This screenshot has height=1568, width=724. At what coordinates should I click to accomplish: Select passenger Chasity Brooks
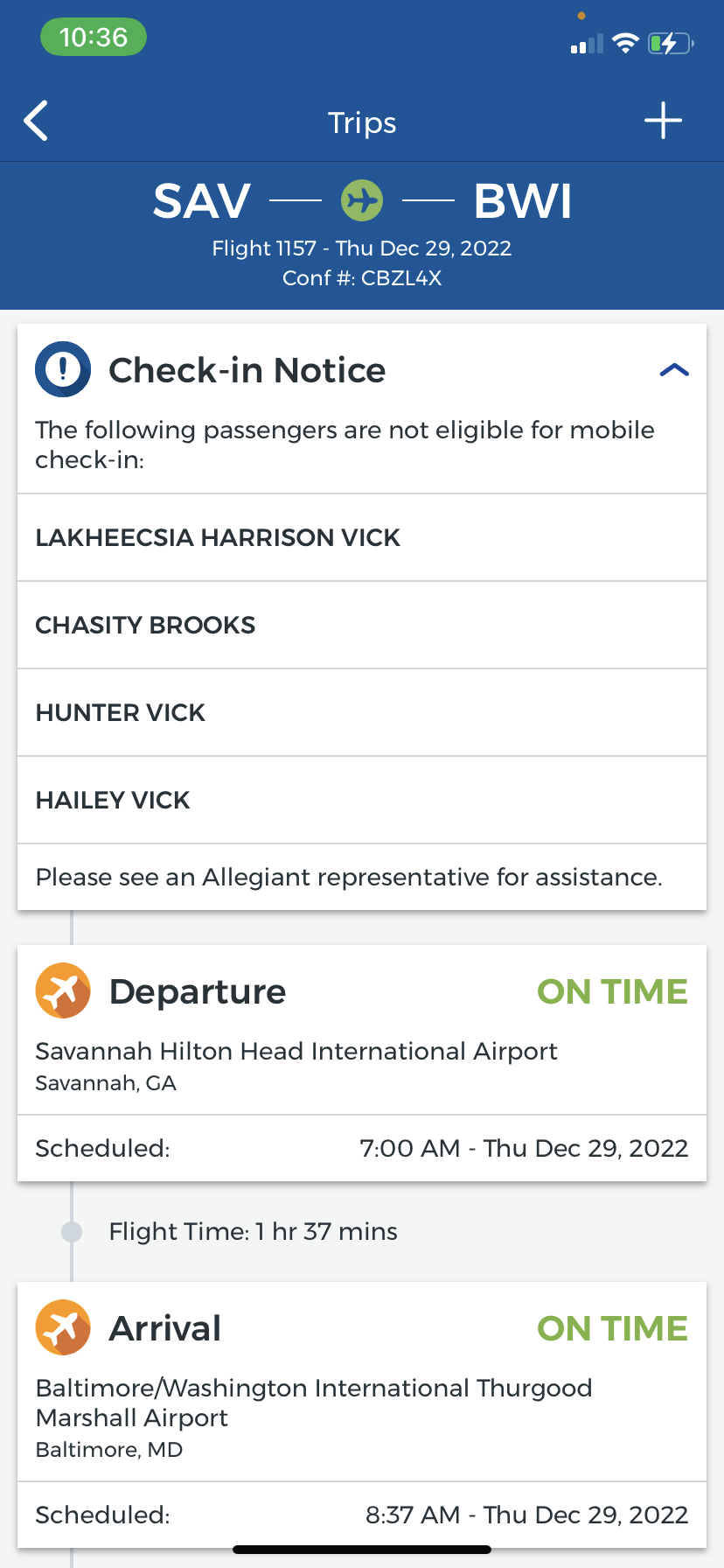tap(145, 625)
